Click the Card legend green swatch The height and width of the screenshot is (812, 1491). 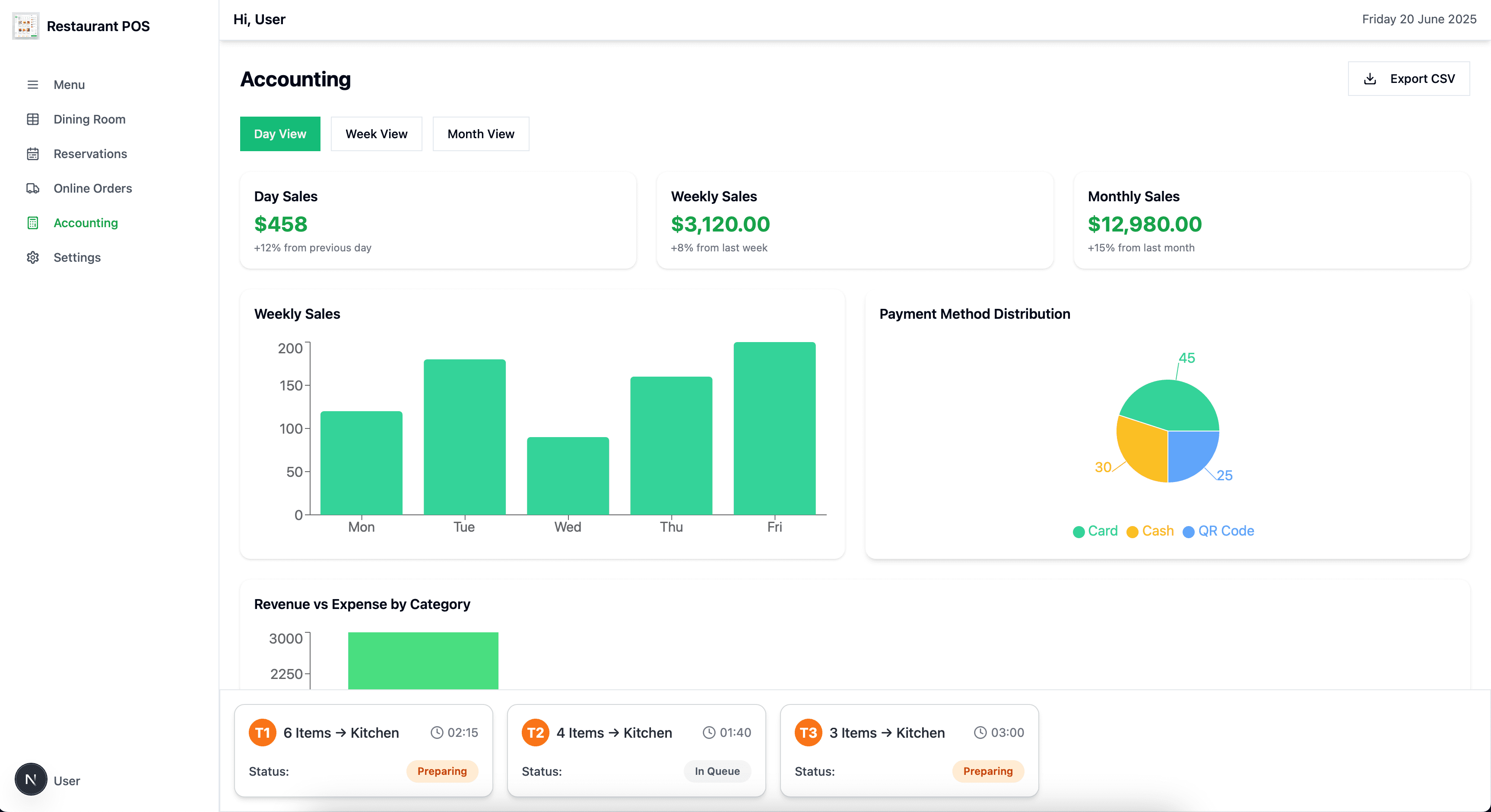tap(1079, 532)
